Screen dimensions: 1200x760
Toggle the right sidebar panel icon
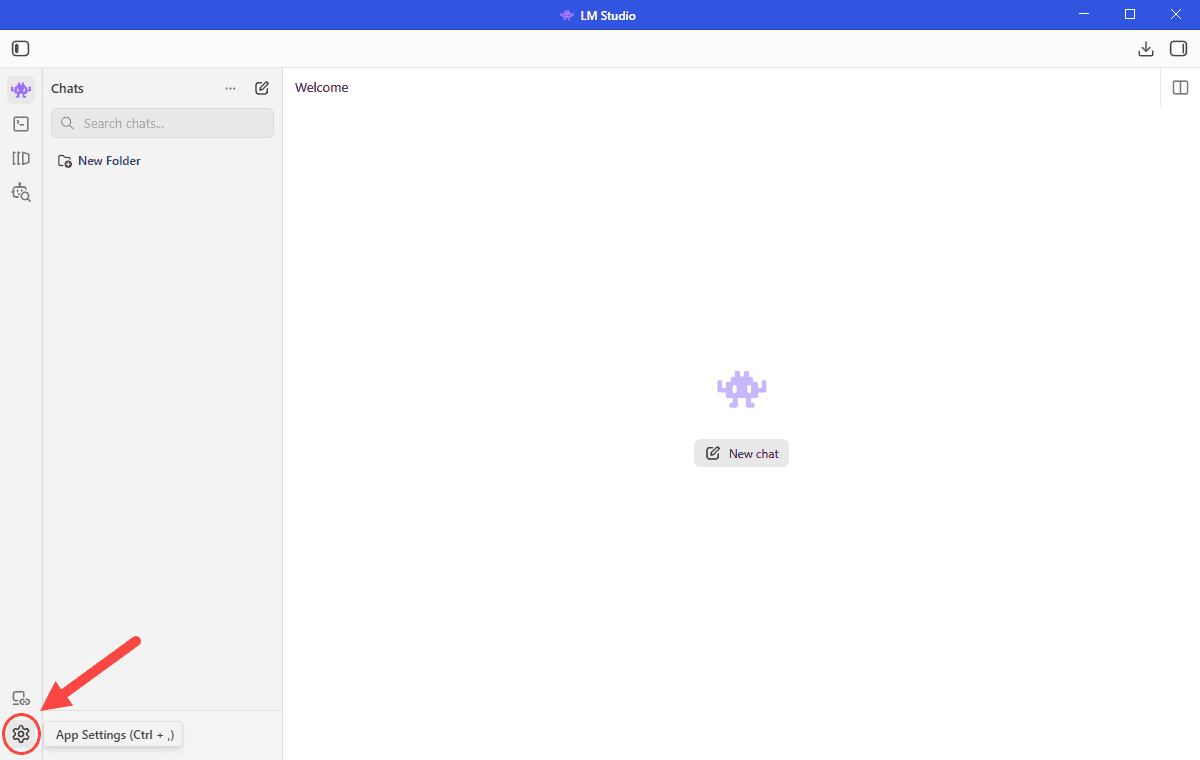1178,48
